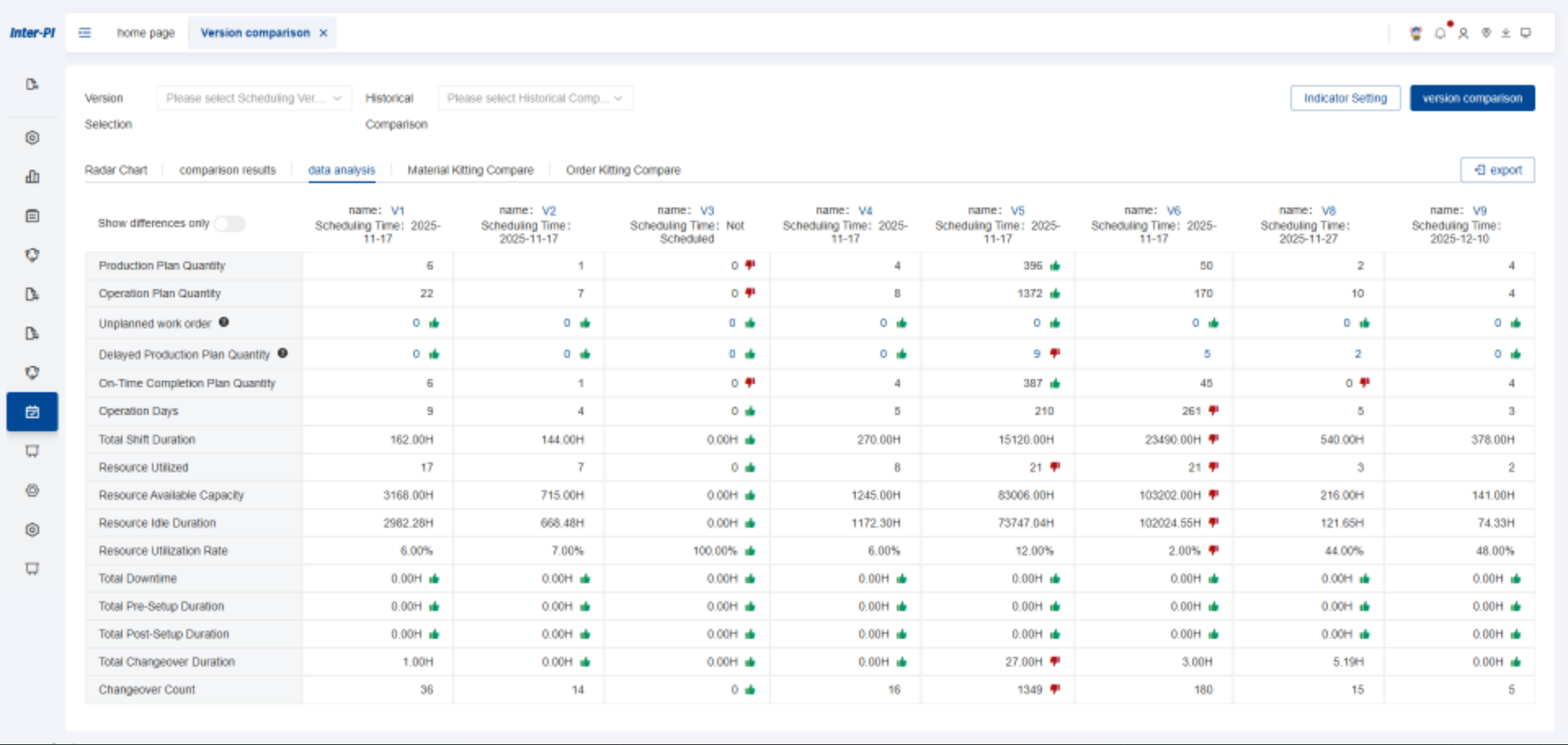Click thumbs-up icon next to V5 value 1372

(1055, 293)
